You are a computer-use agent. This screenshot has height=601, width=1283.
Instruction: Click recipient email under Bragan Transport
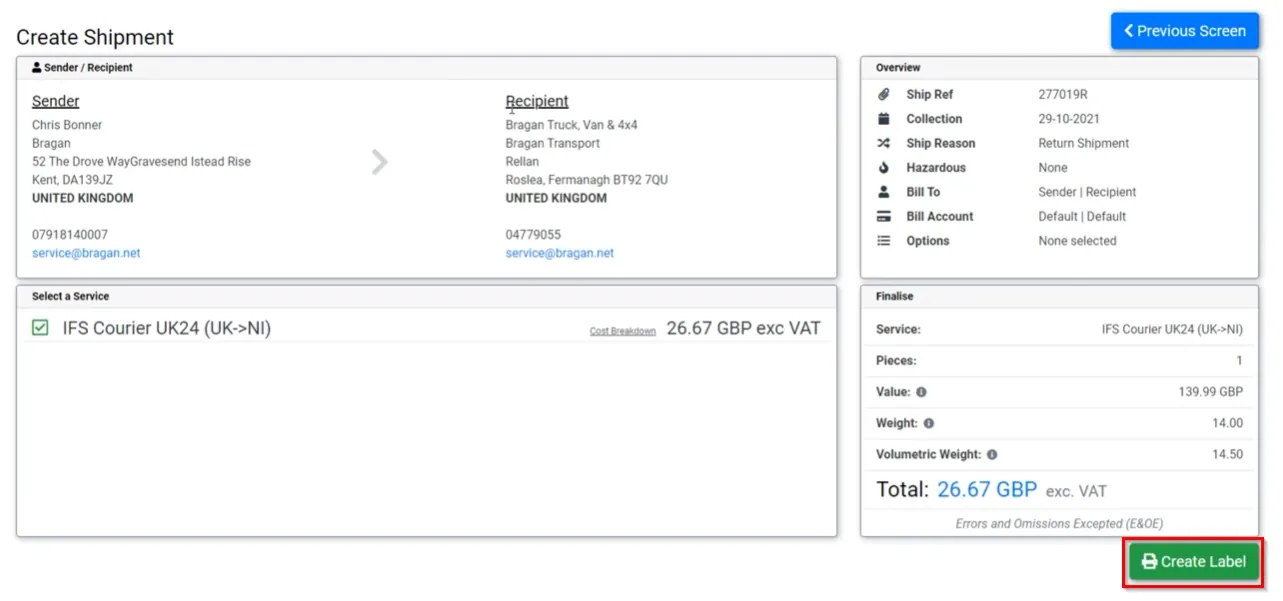point(560,253)
